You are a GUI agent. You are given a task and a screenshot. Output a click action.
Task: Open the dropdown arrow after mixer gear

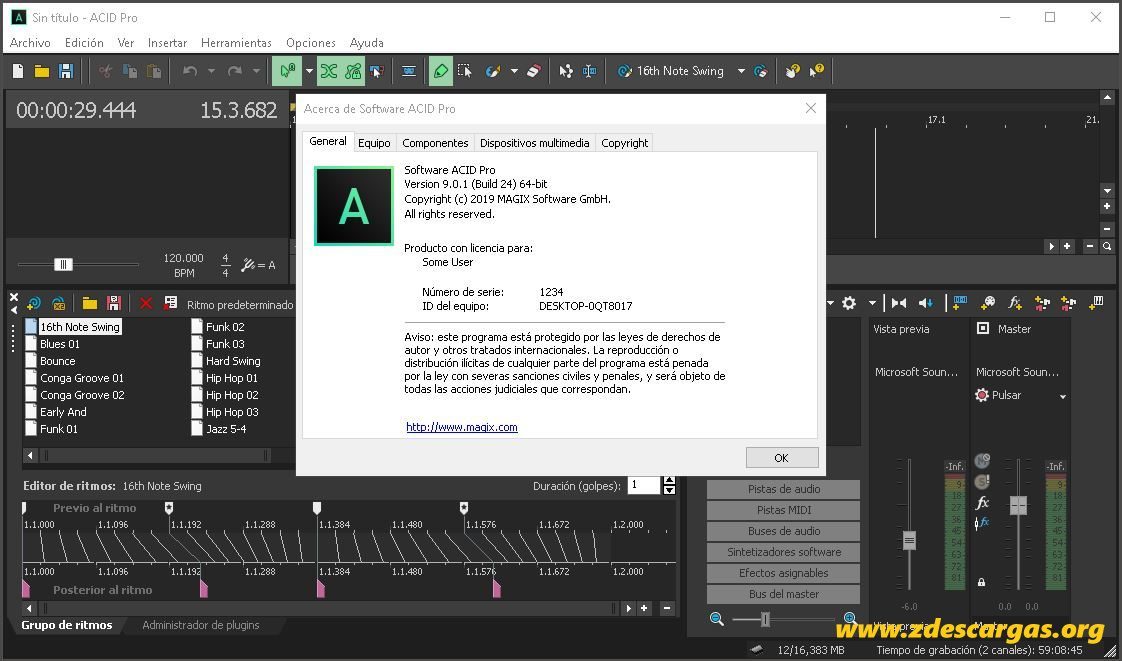pos(872,303)
